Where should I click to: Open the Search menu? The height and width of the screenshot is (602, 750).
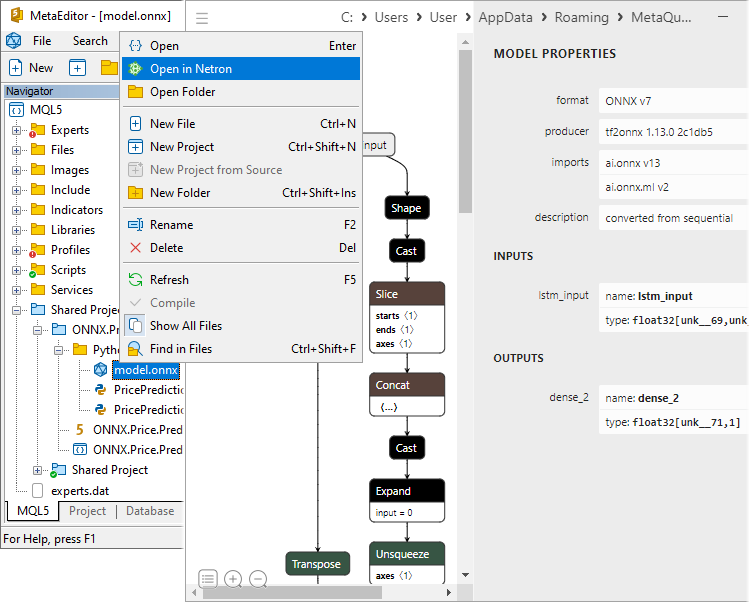point(90,41)
